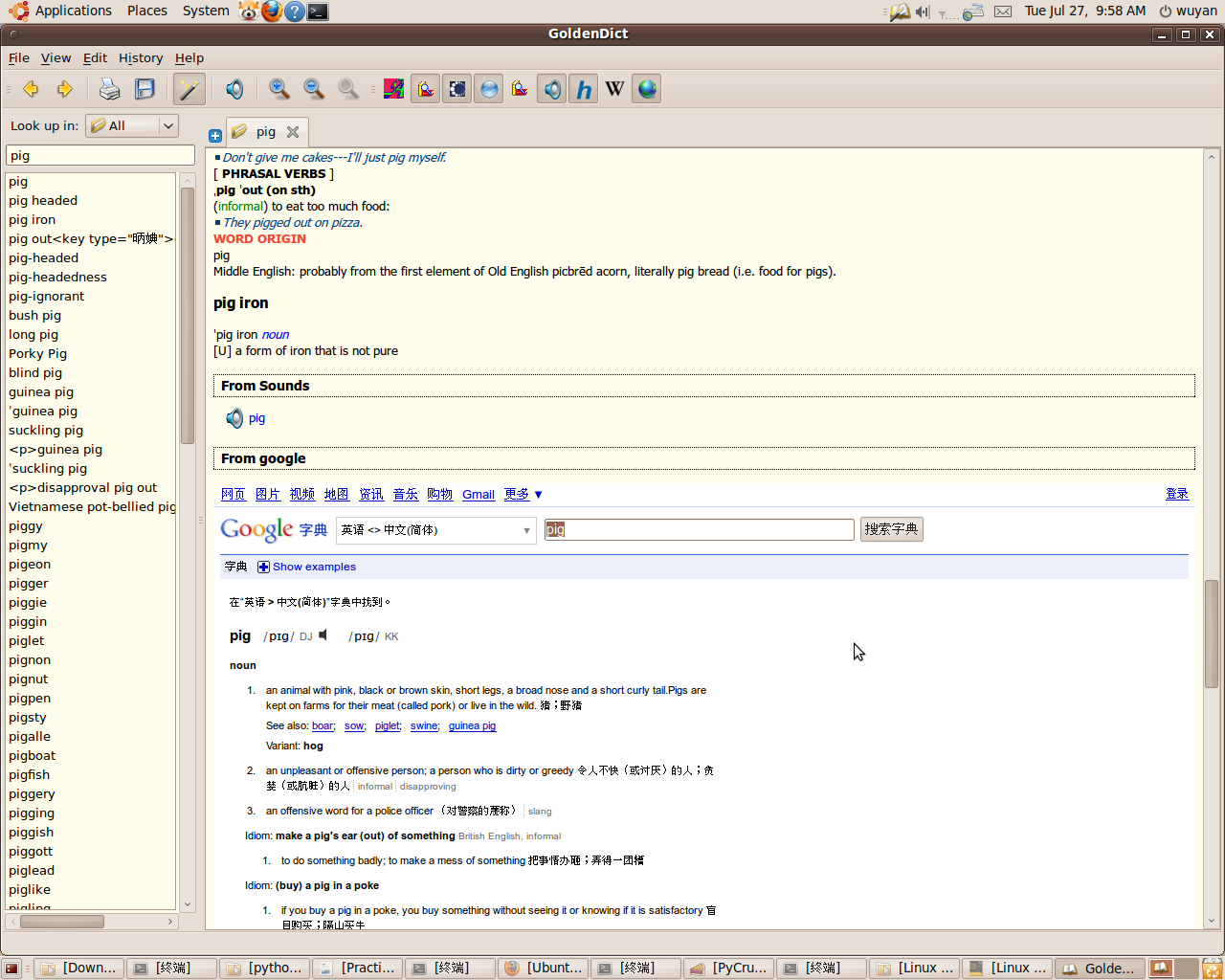Open the 'guinea pig' See also link

pyautogui.click(x=472, y=726)
